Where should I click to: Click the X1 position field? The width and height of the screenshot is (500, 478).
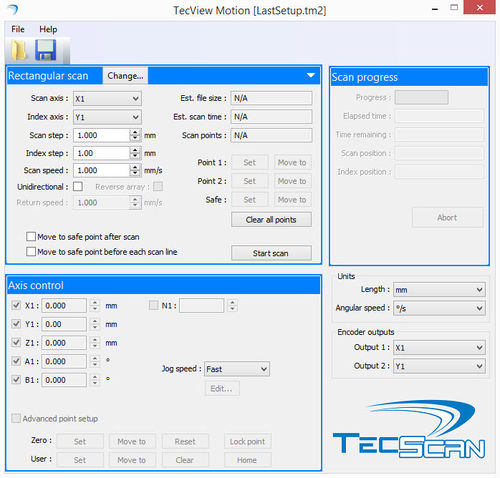64,306
